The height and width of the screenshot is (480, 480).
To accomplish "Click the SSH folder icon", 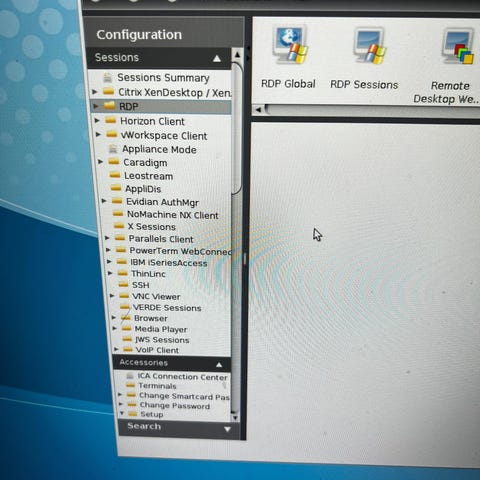I will point(123,284).
